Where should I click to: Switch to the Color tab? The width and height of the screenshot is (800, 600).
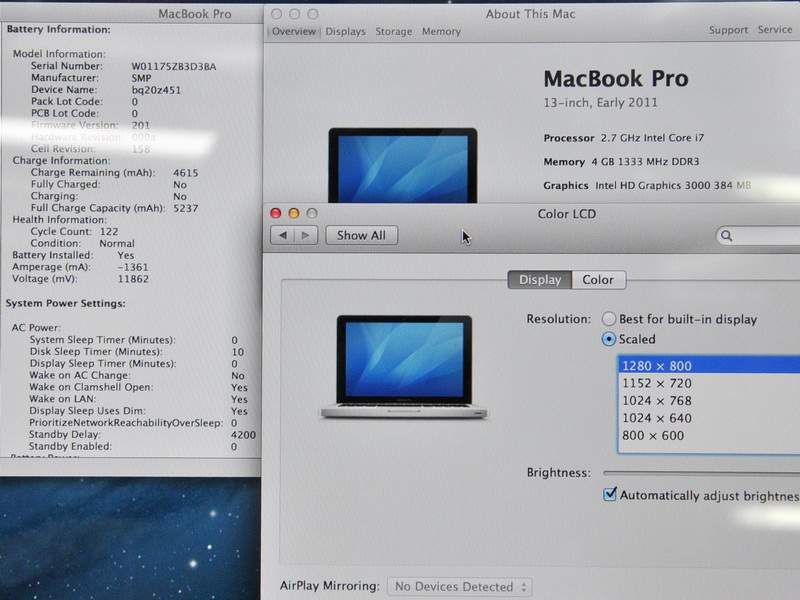click(x=598, y=280)
